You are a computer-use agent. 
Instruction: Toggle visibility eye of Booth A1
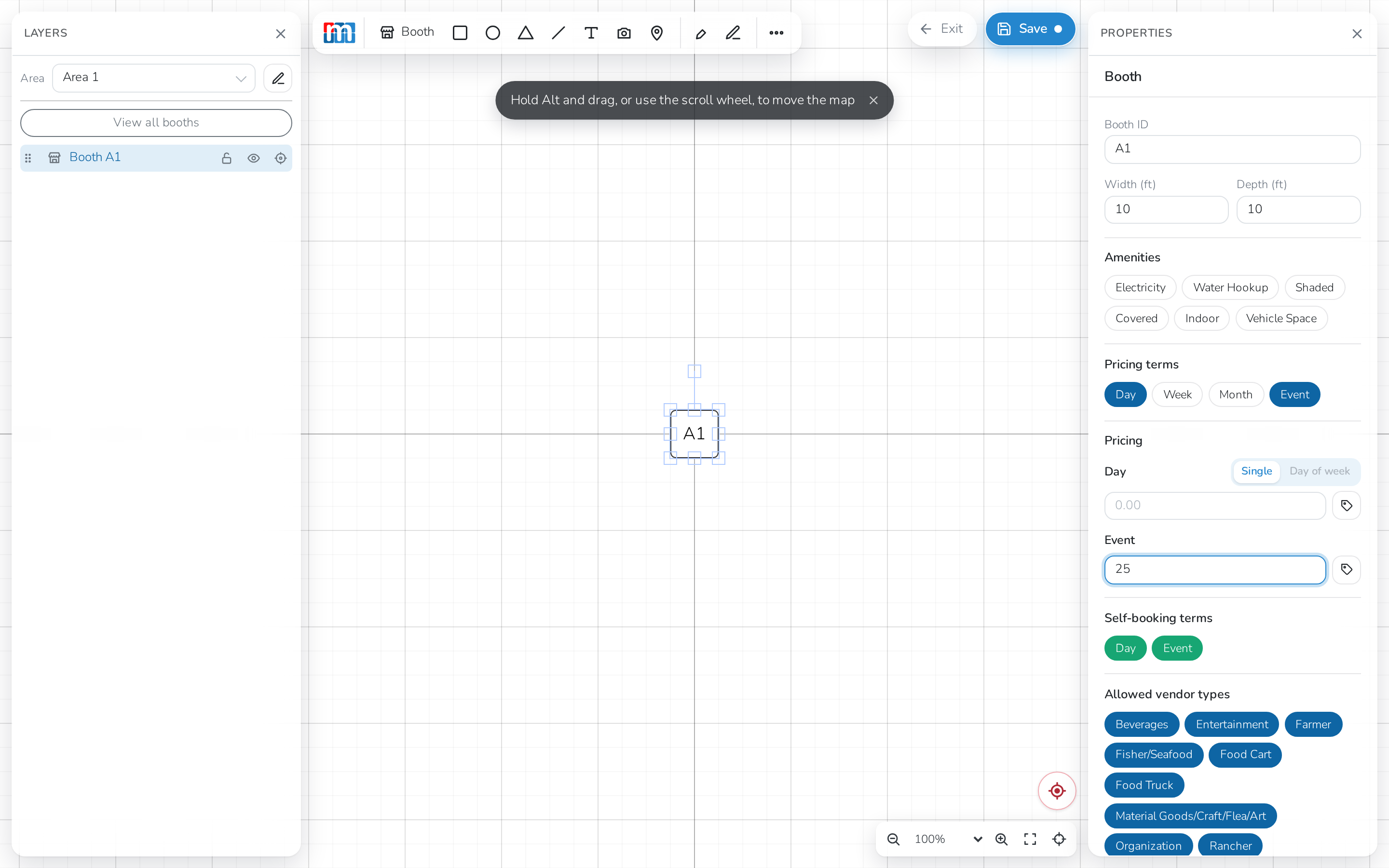click(x=254, y=158)
